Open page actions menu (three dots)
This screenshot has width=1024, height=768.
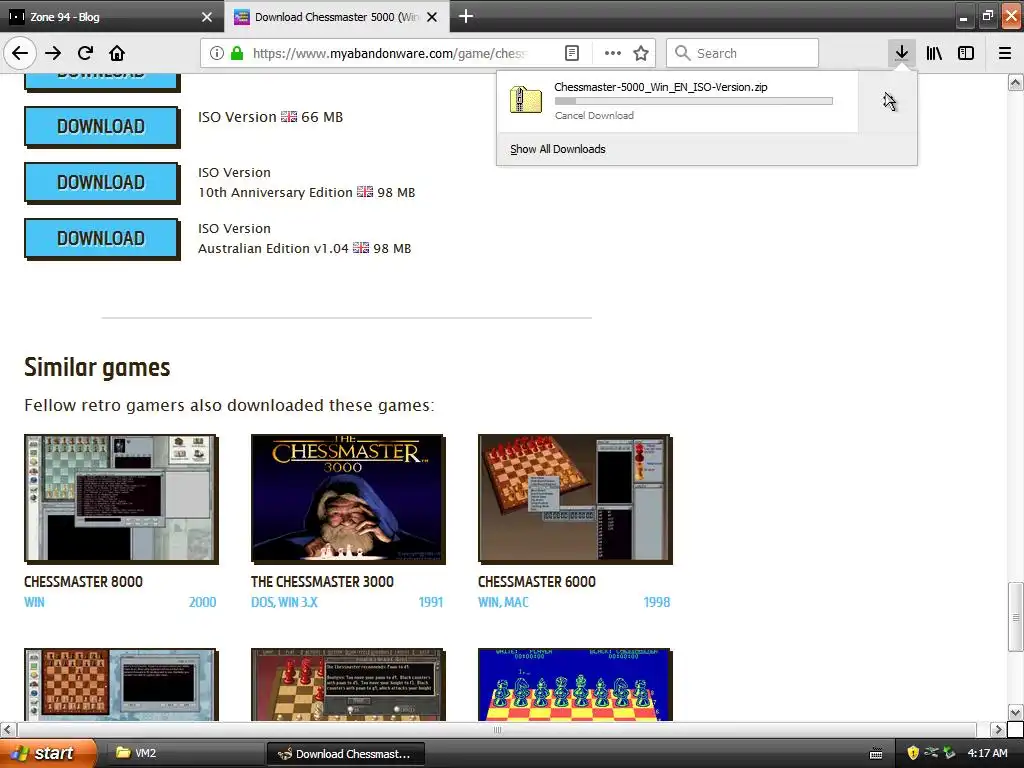click(x=613, y=53)
